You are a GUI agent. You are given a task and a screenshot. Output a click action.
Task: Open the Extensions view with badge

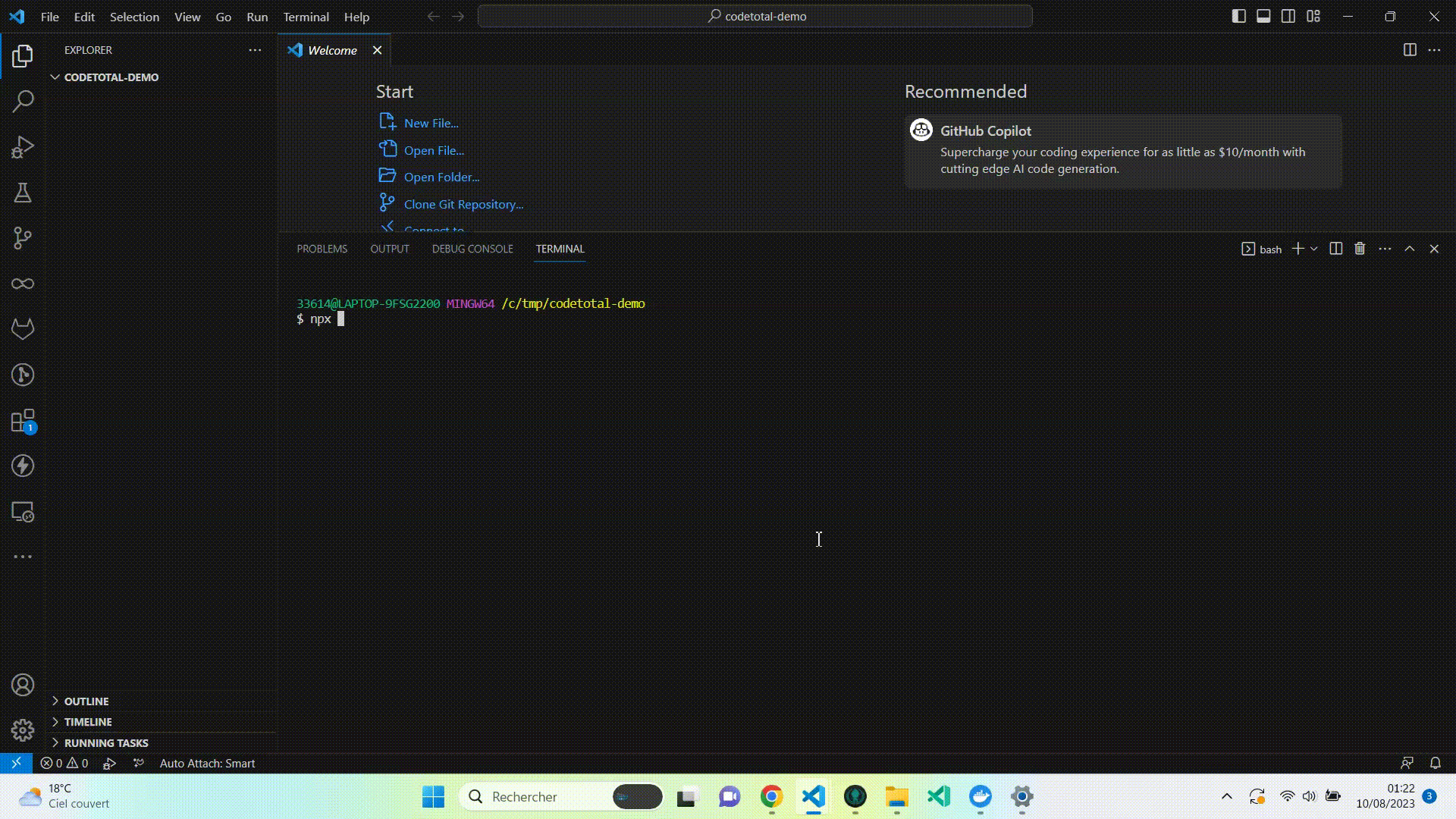(x=23, y=421)
